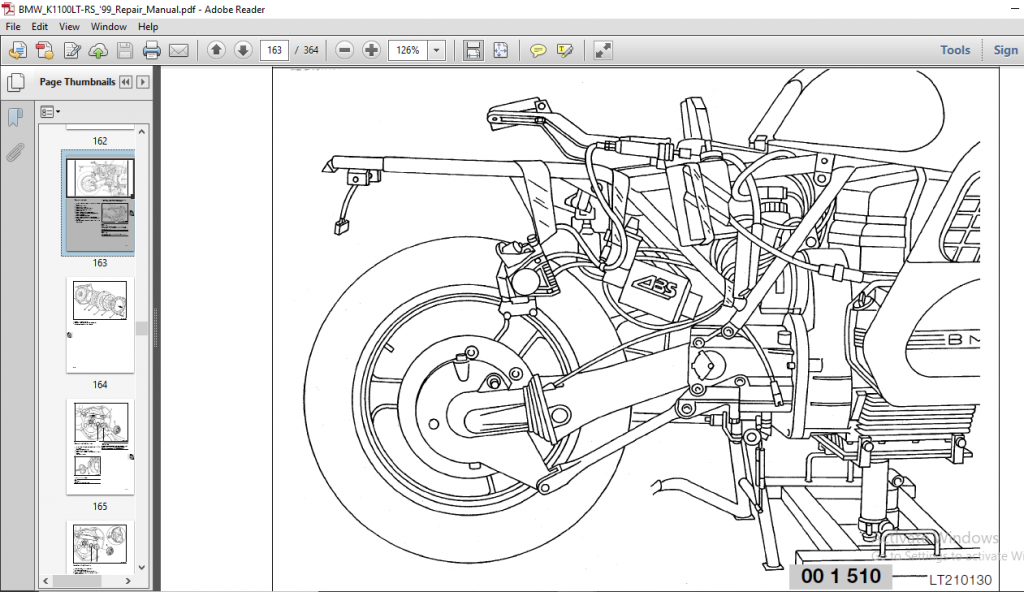Click the Convert PDF toolbar icon

(45, 50)
